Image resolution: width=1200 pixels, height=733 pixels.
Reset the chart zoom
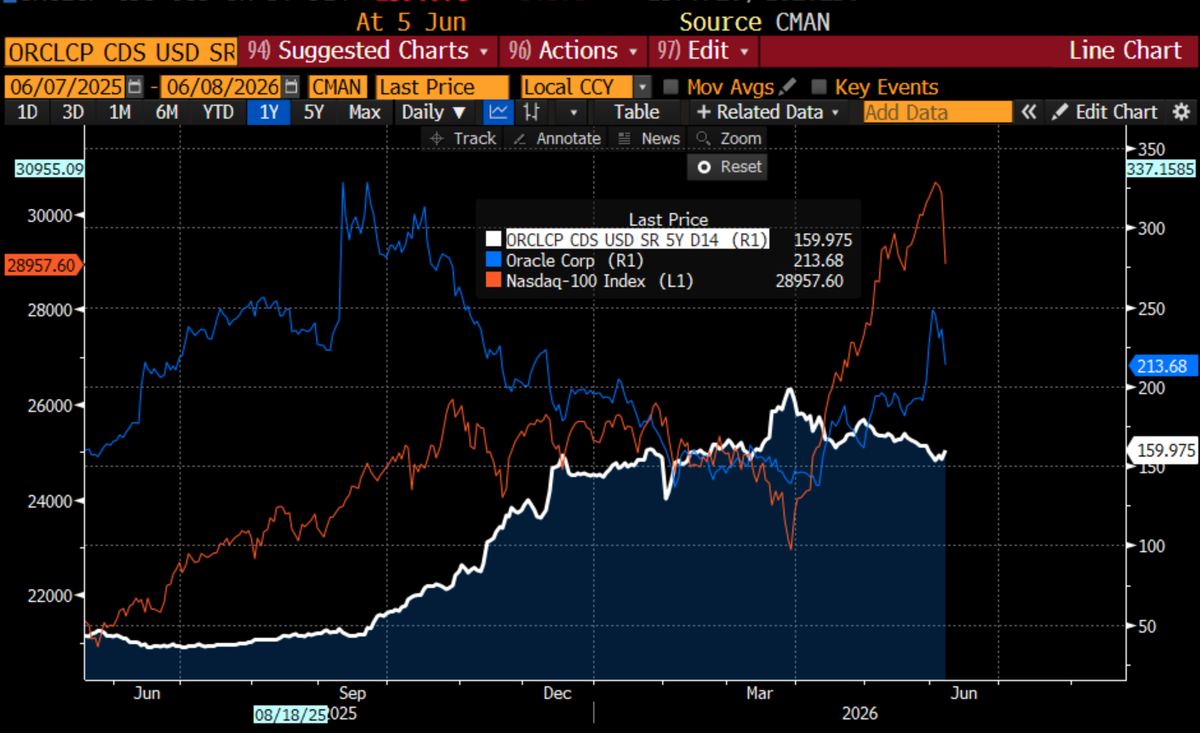[x=728, y=167]
